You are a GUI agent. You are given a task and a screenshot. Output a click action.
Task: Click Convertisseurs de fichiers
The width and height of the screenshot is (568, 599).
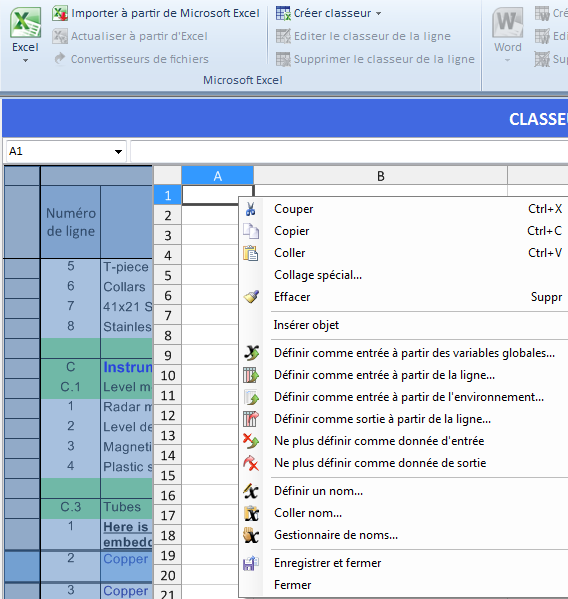[140, 59]
